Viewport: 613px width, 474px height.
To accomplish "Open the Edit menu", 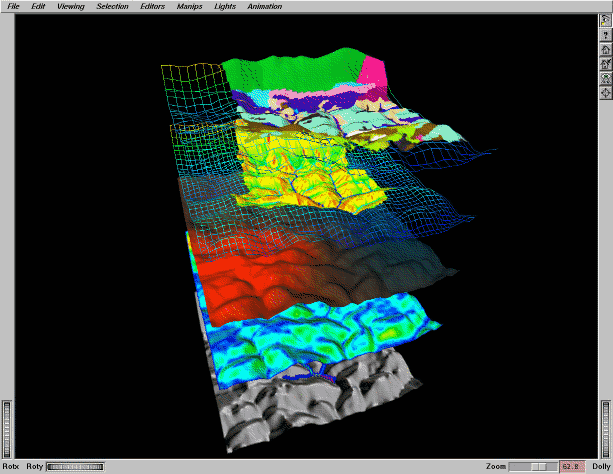I will pyautogui.click(x=38, y=6).
